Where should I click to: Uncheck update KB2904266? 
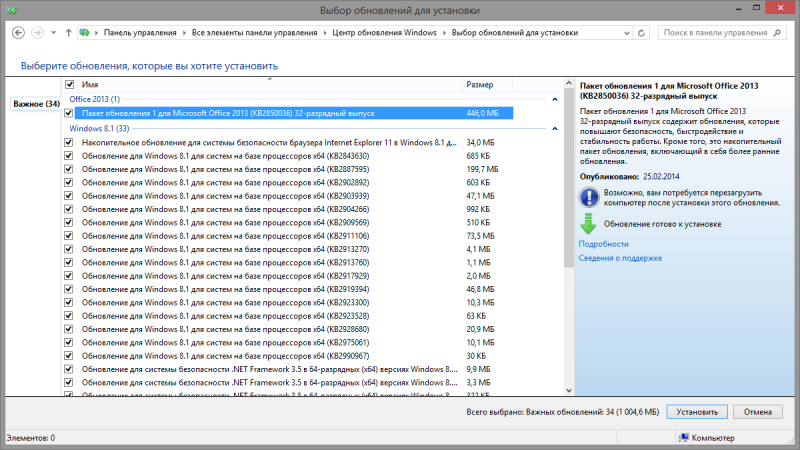69,209
